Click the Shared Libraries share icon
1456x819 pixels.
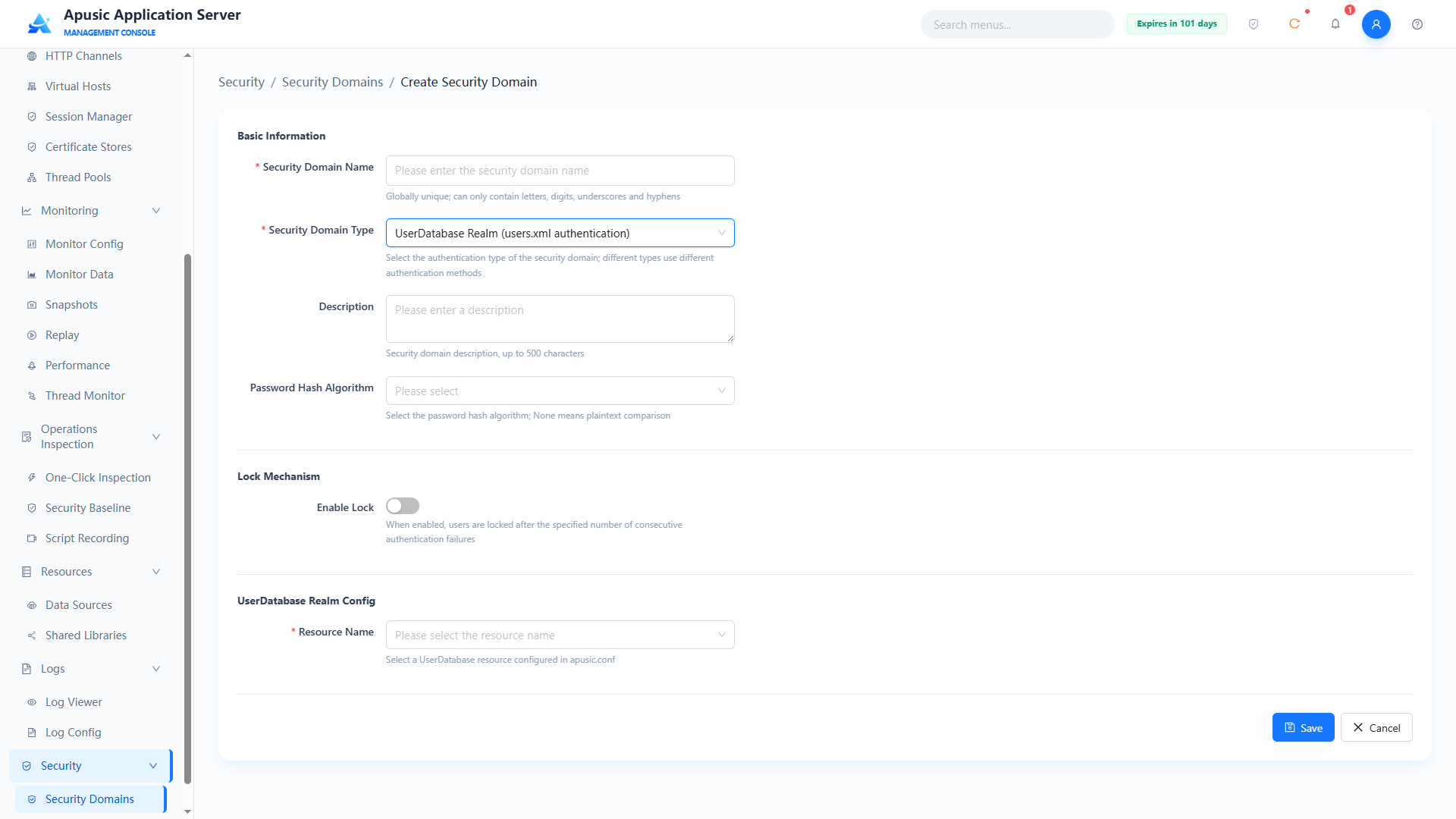pos(32,635)
